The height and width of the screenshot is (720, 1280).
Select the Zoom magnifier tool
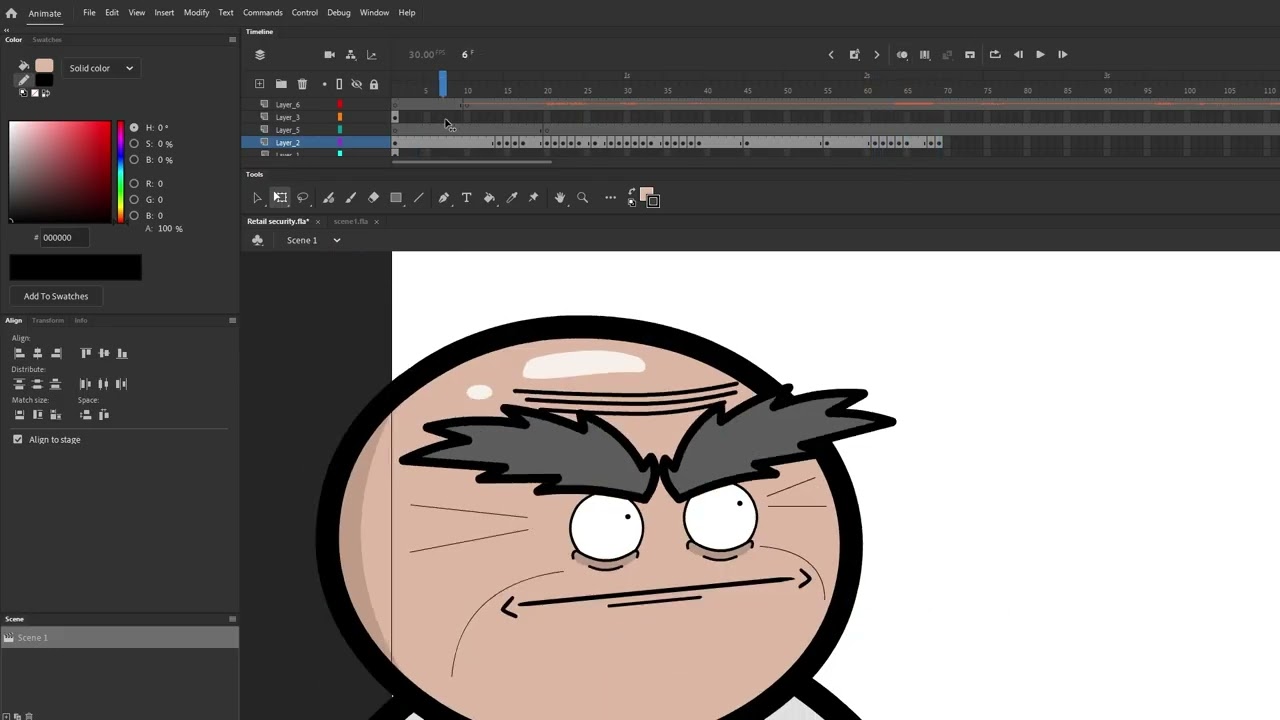click(583, 198)
